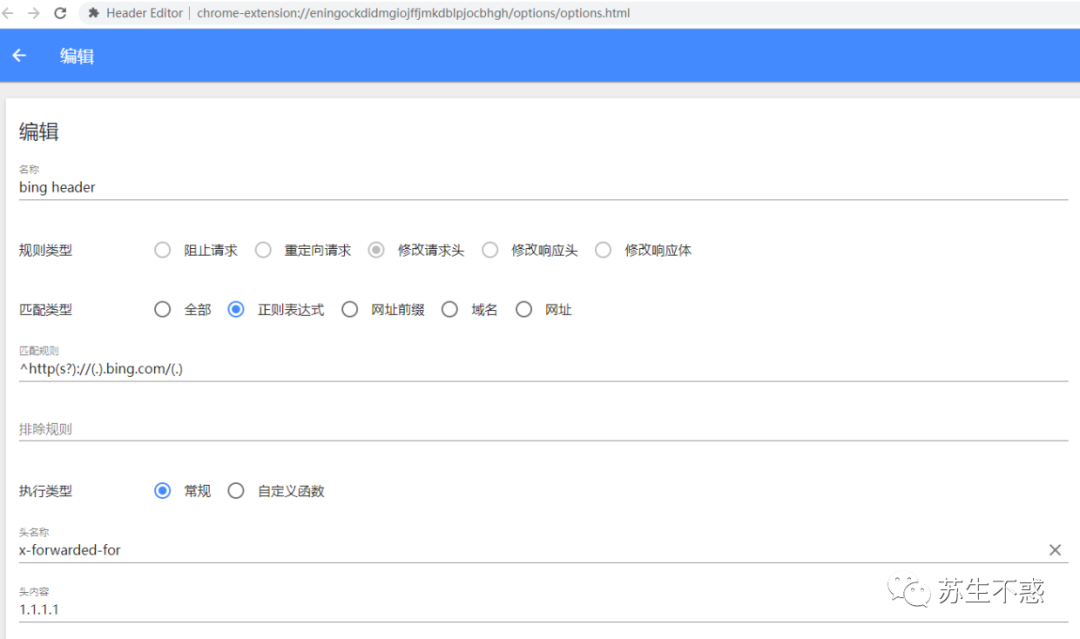The height and width of the screenshot is (639, 1080).
Task: Set execution type to 常规
Action: (x=163, y=491)
